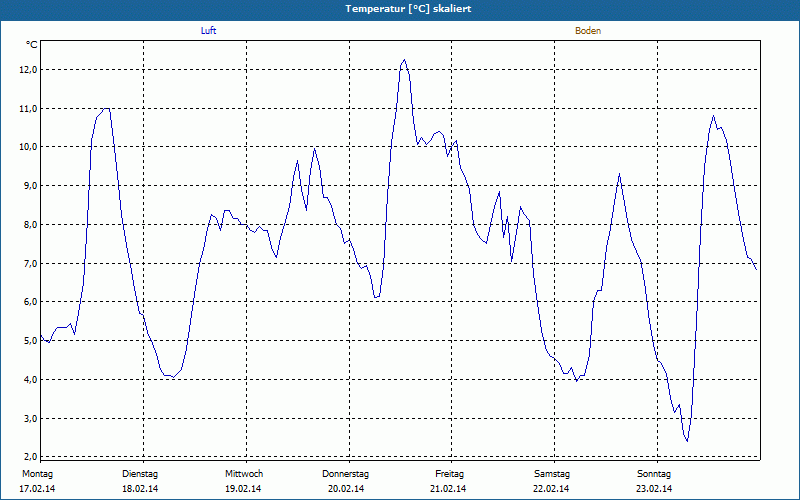Click the Dienstag day label
This screenshot has height=500, width=800.
pos(140,474)
